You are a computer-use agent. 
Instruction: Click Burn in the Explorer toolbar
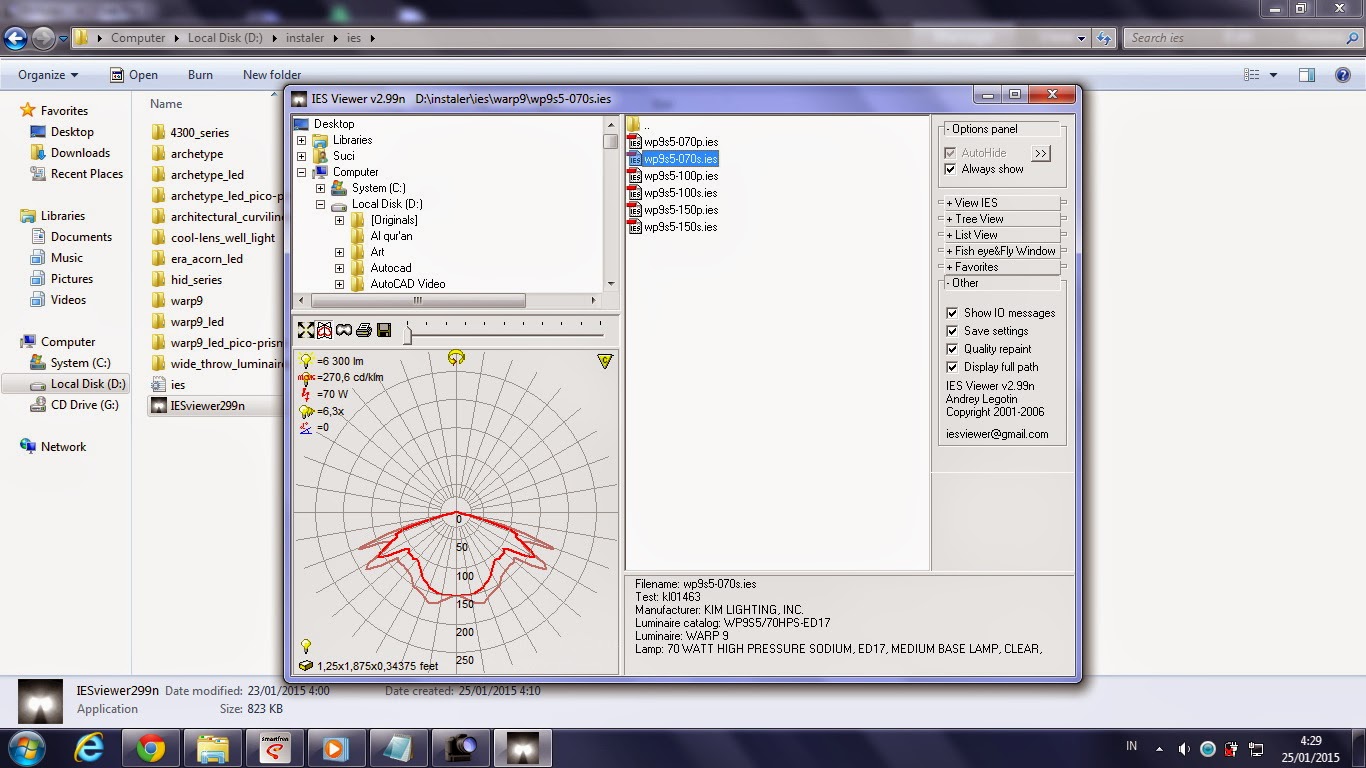[x=199, y=74]
